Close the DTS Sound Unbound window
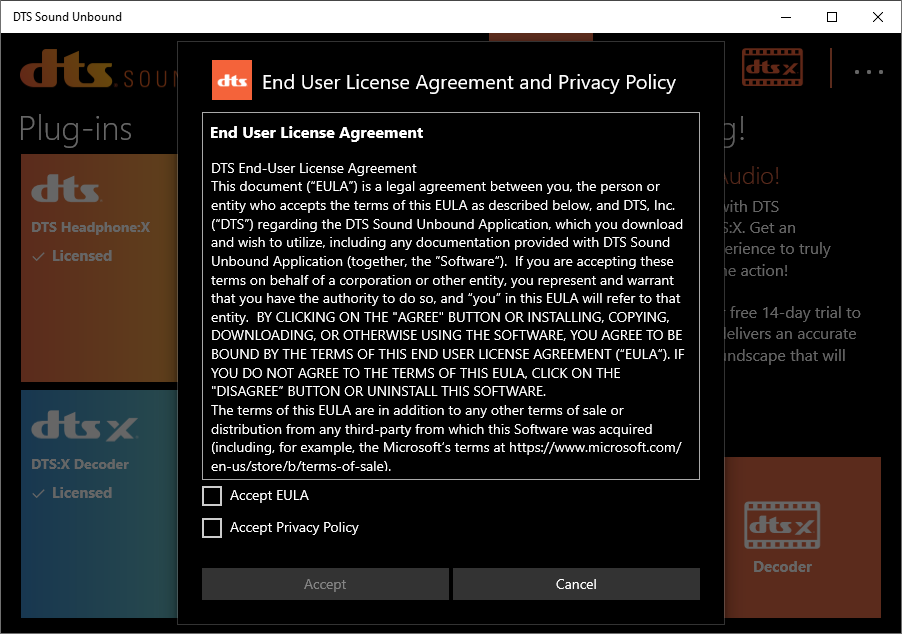This screenshot has width=902, height=634. click(878, 17)
